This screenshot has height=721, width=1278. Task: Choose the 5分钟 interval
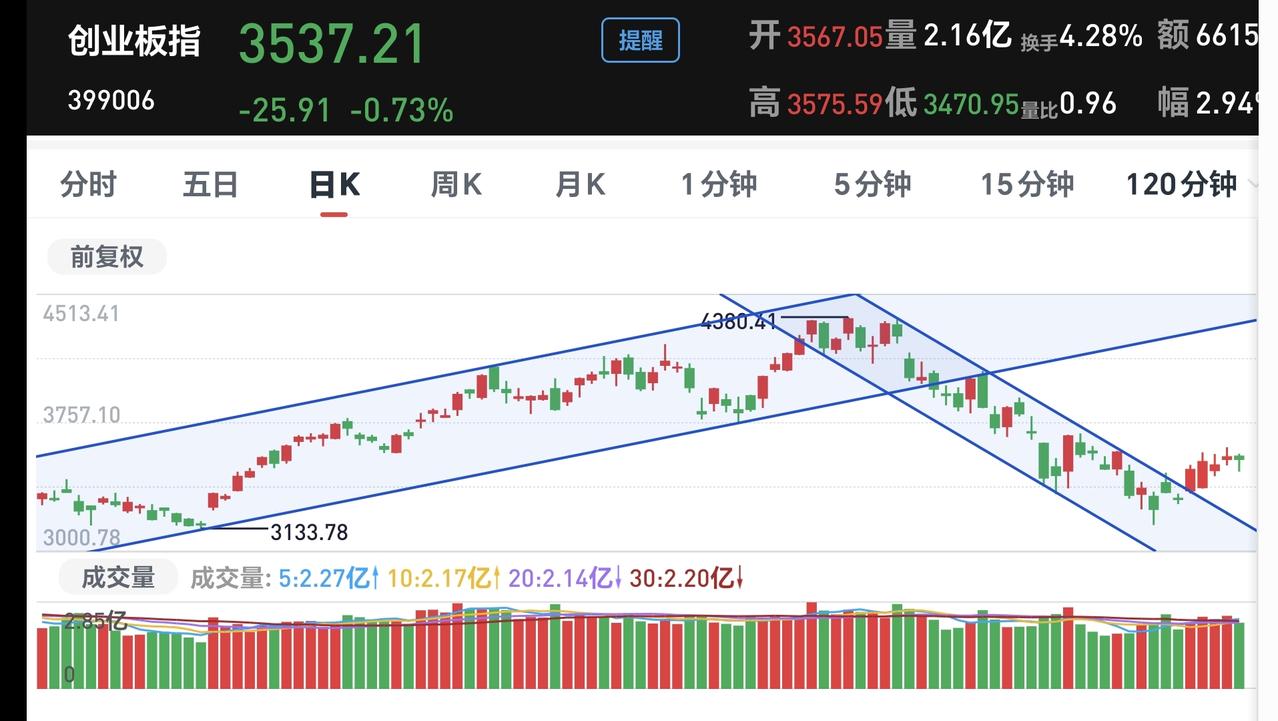[872, 185]
